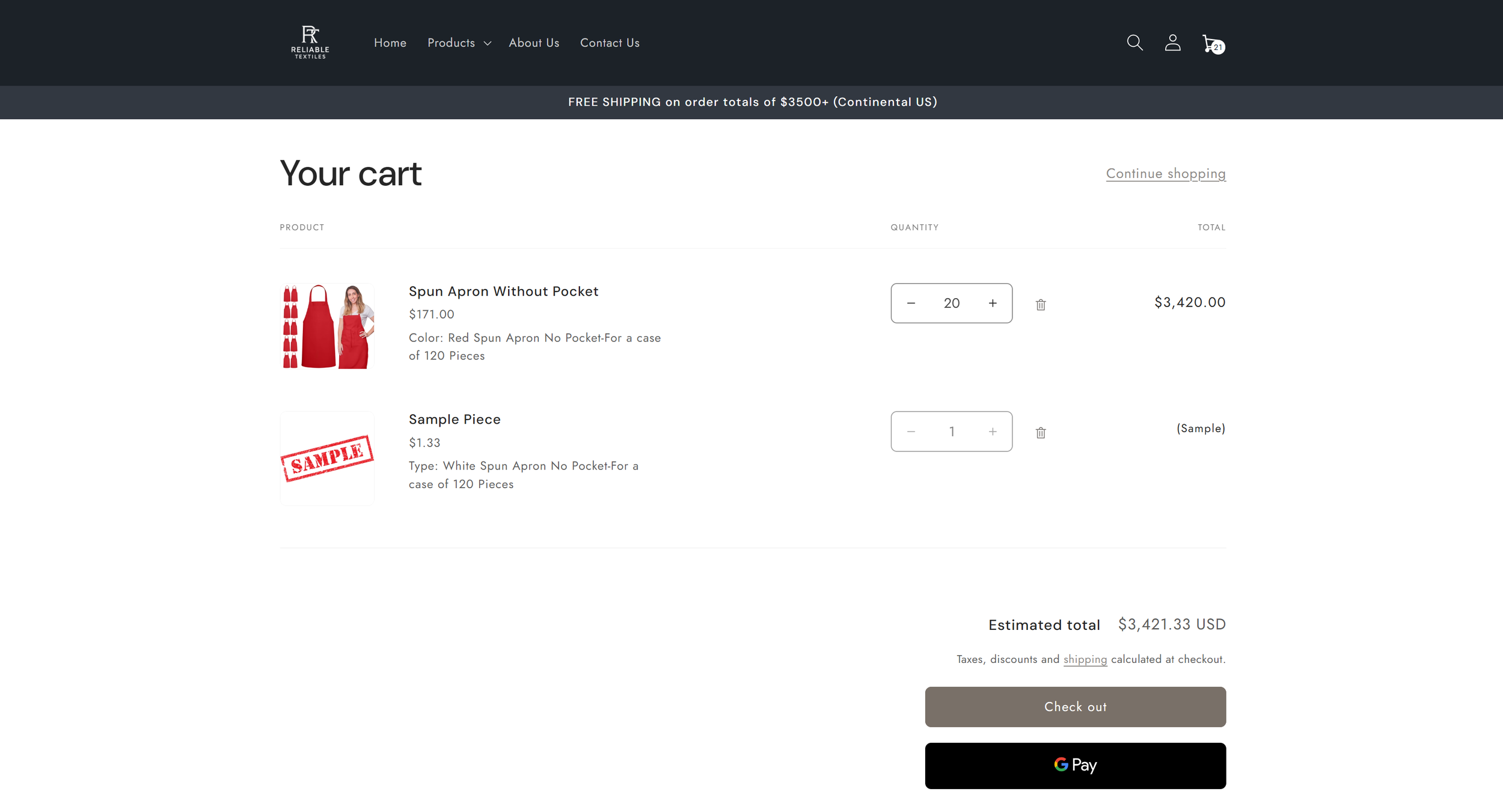Decrease Spun Apron quantity with minus

911,304
